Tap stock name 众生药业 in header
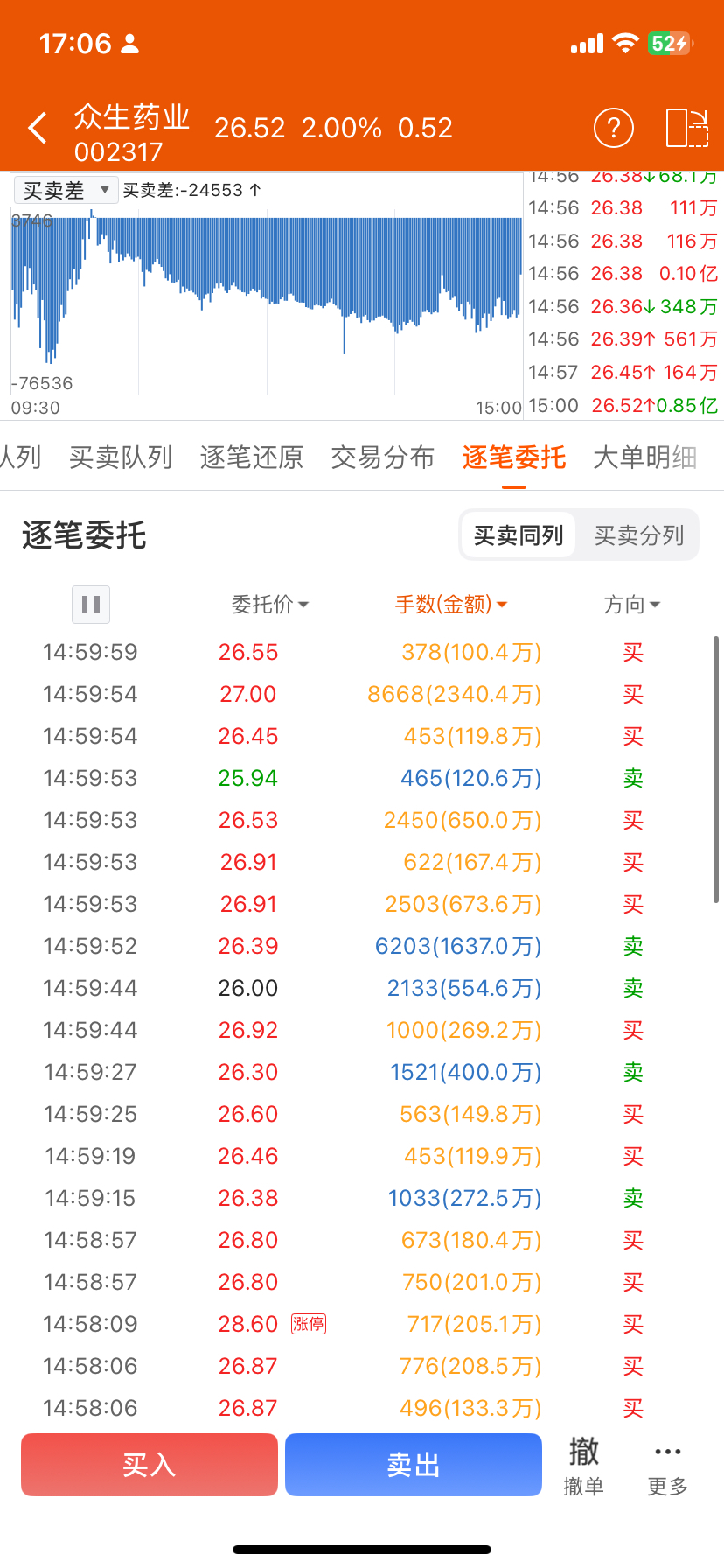The image size is (724, 1568). (x=132, y=116)
